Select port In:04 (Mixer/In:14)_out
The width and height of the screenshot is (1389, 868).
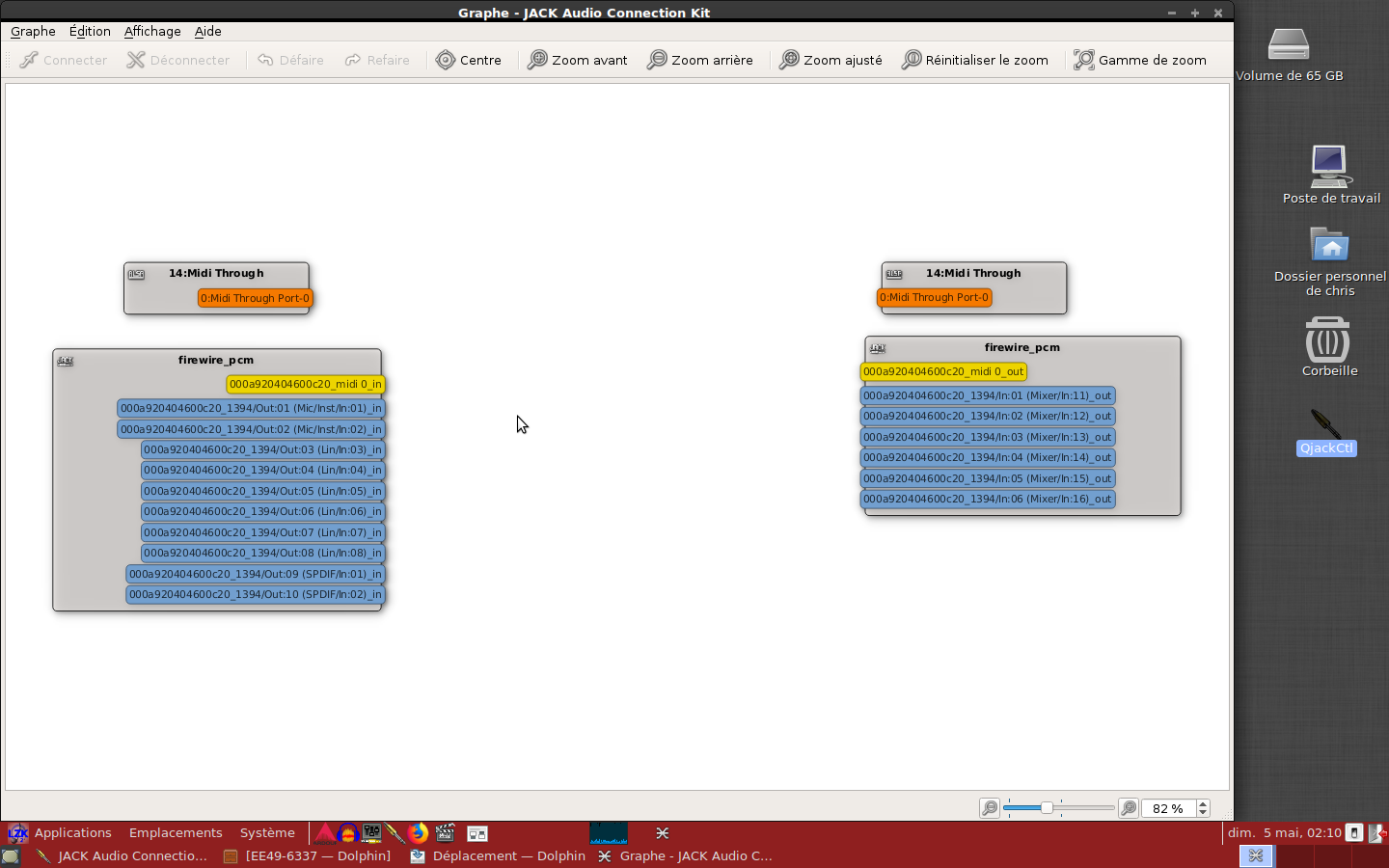[x=988, y=457]
